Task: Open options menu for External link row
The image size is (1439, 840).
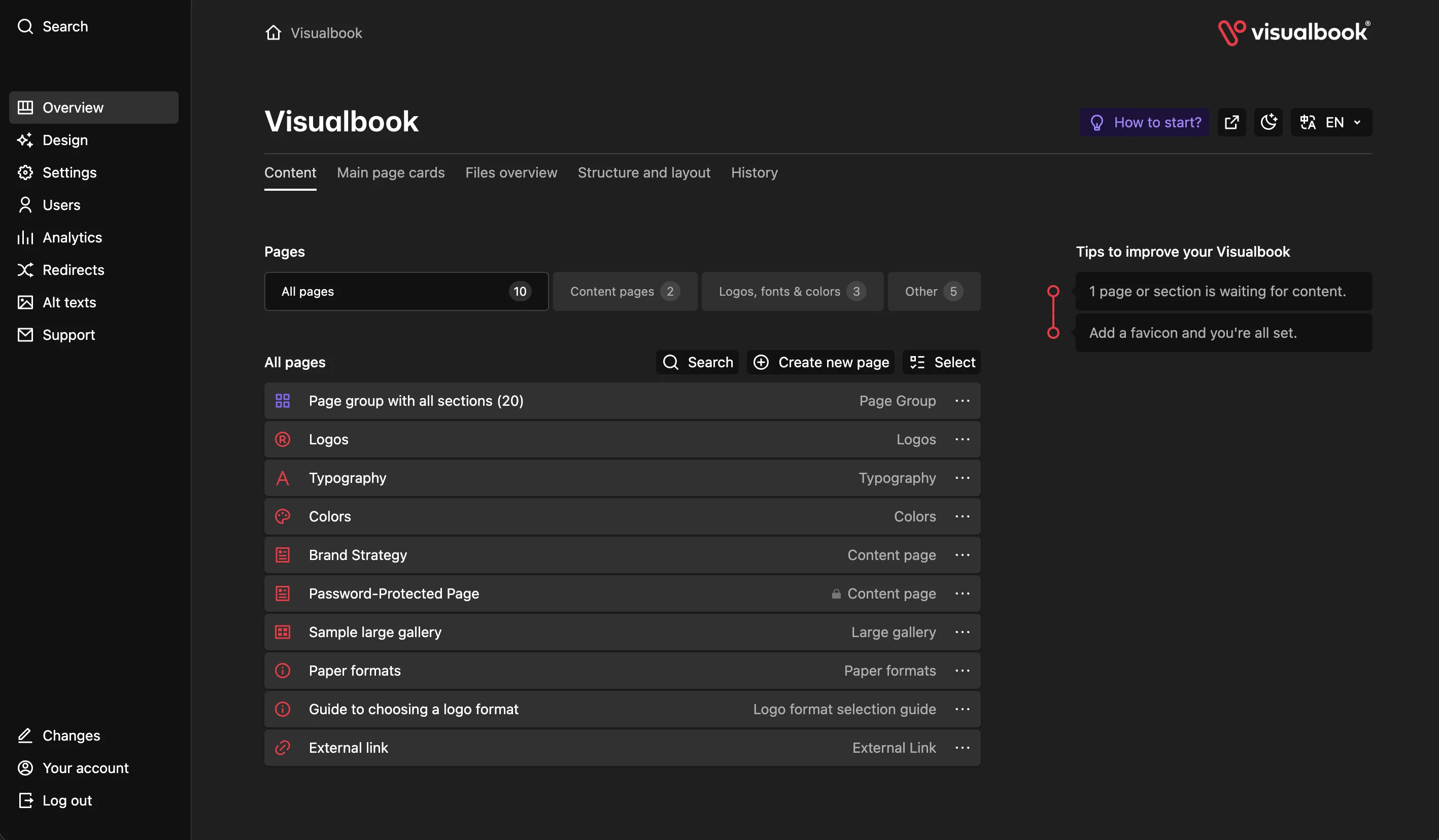Action: 962,748
